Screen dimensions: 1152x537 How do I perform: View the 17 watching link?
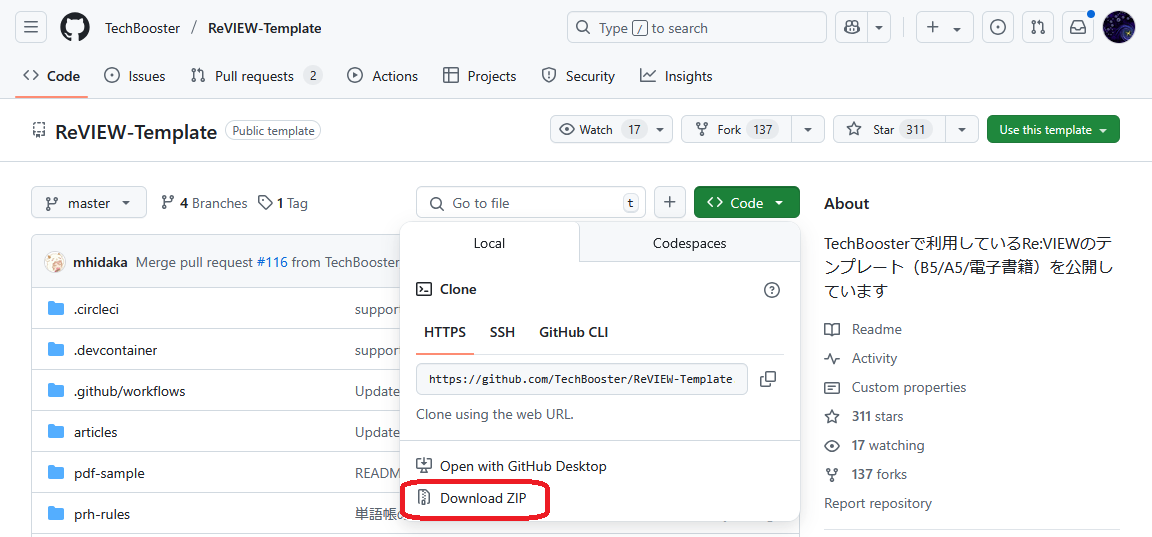(874, 445)
